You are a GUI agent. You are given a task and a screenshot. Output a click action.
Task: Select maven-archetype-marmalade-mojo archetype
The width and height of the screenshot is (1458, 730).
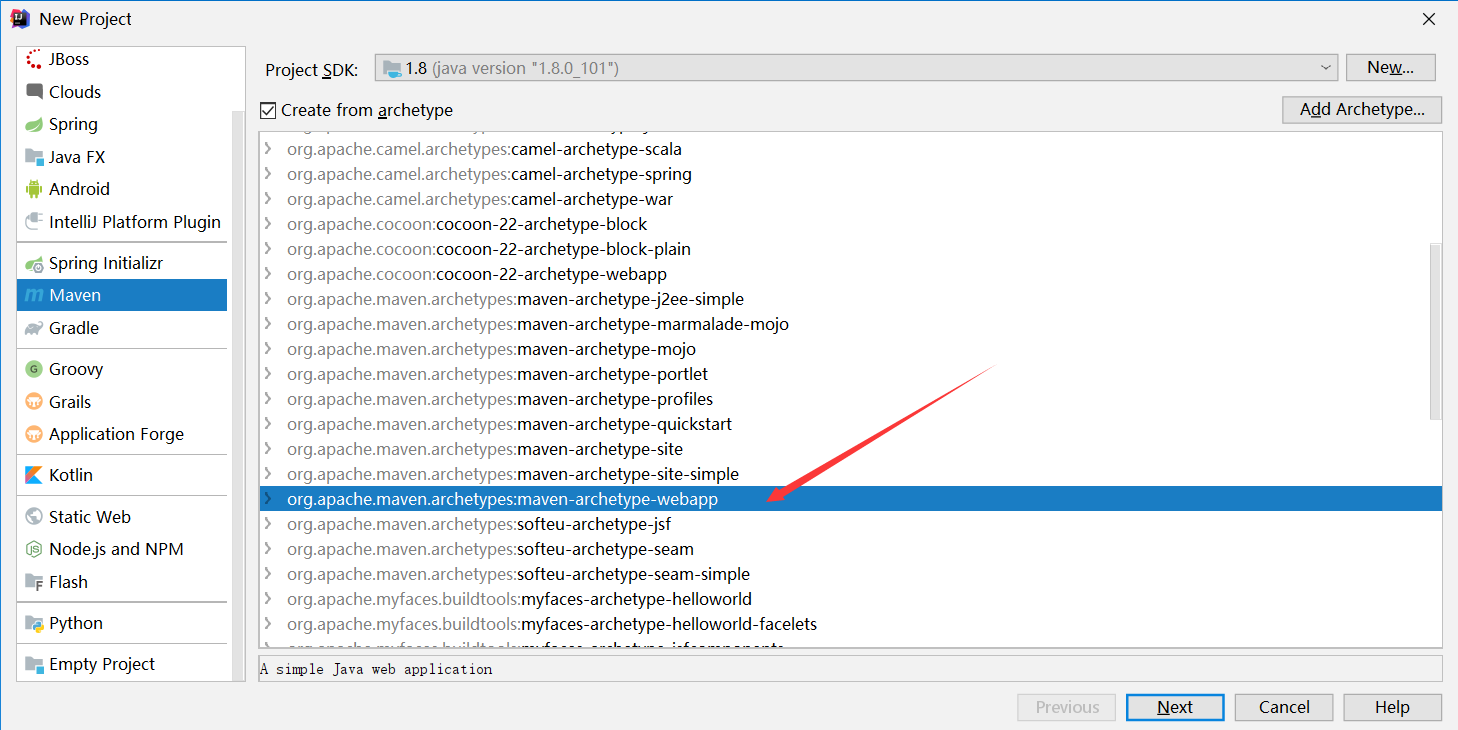pos(851,324)
